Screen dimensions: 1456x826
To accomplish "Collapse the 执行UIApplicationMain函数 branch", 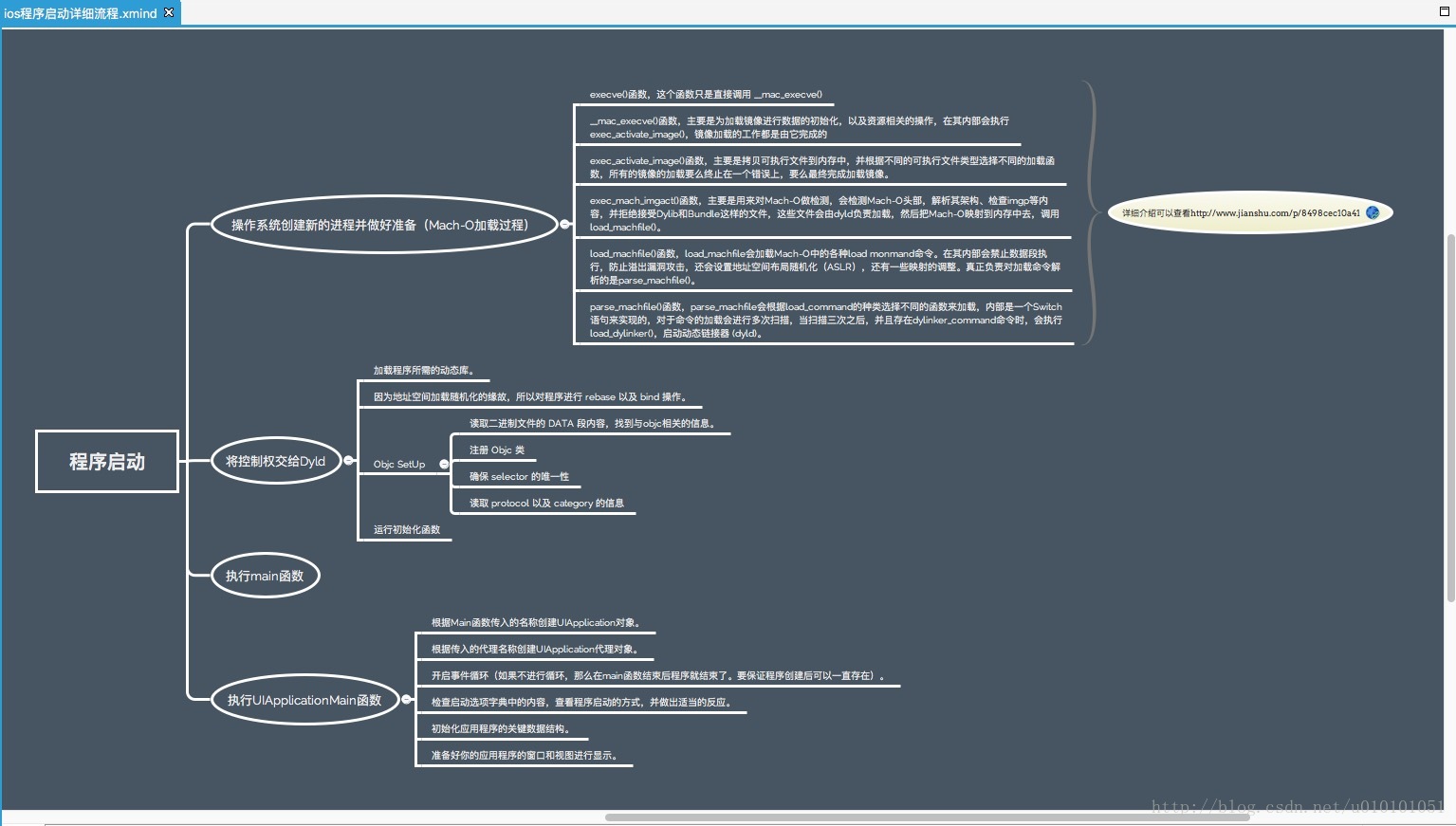I will [x=407, y=700].
